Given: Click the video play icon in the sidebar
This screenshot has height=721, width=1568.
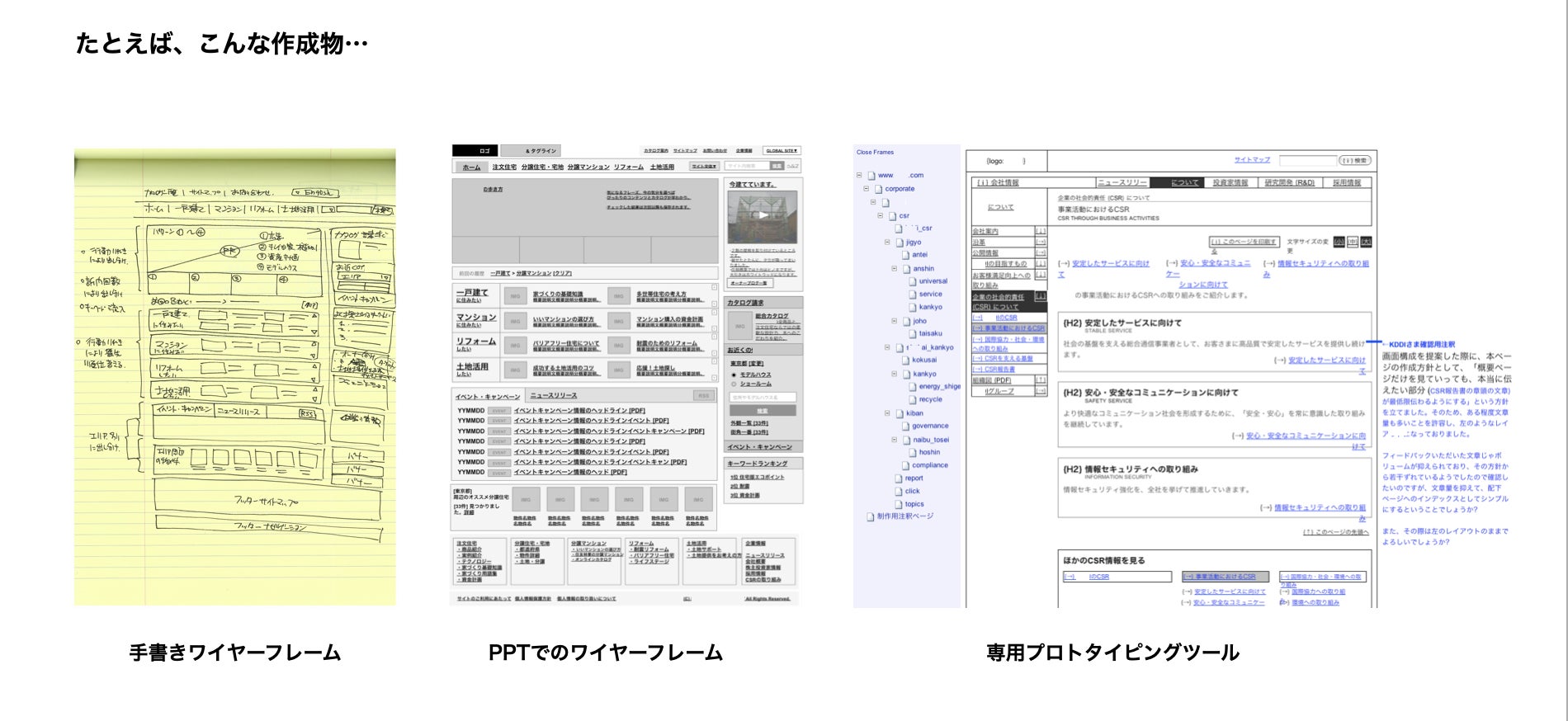Looking at the screenshot, I should (x=763, y=215).
